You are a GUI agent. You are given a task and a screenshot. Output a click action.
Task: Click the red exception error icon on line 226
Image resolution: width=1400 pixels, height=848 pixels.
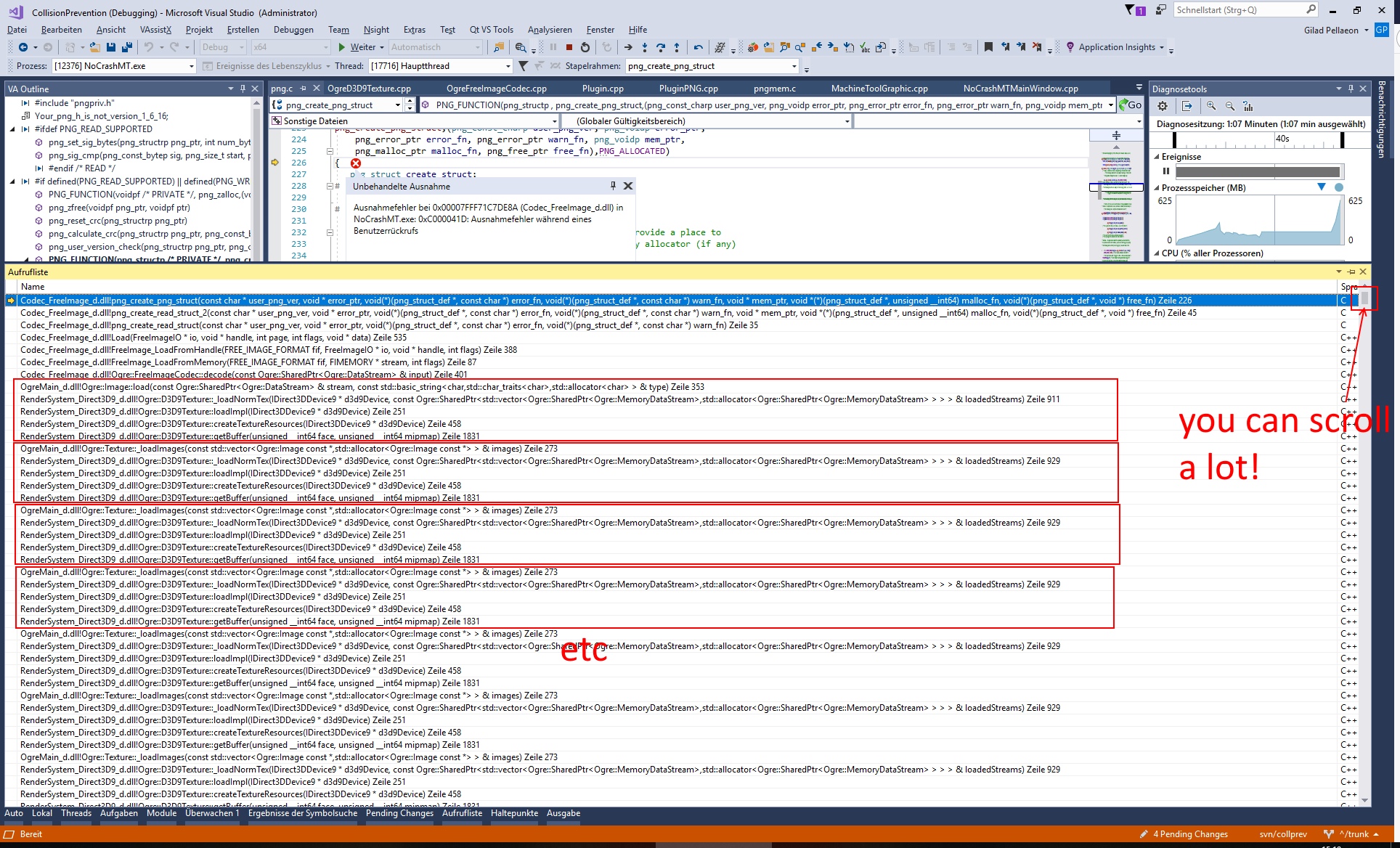click(356, 163)
